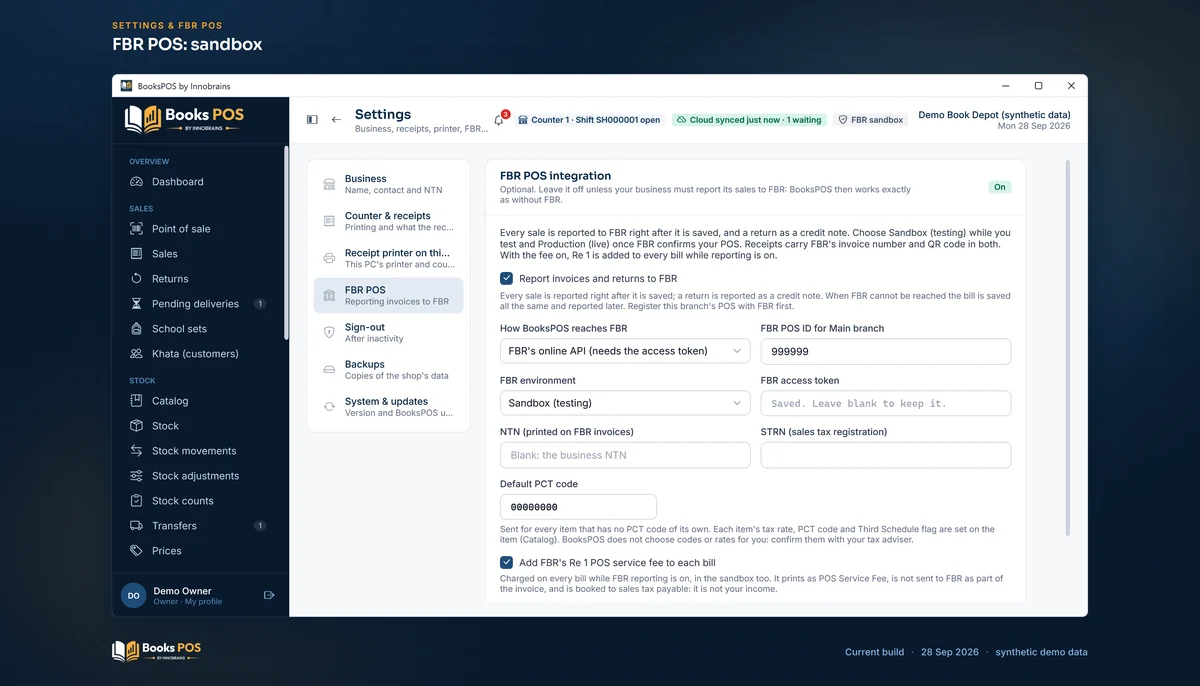Screen dimensions: 1200x686
Task: Go back with the arrow icon
Action: pyautogui.click(x=336, y=119)
